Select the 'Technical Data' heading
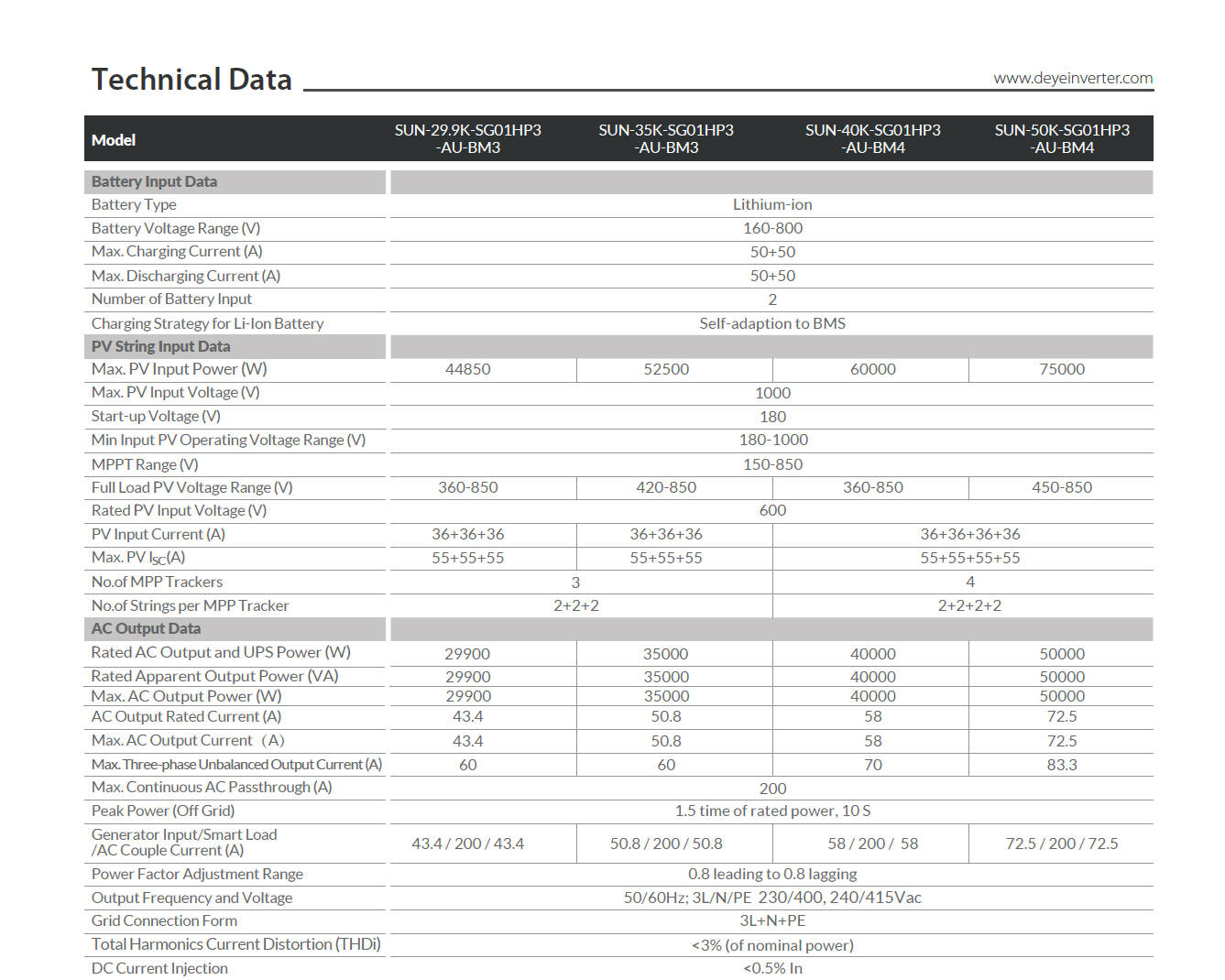Screen dimensions: 1225x980 point(191,80)
